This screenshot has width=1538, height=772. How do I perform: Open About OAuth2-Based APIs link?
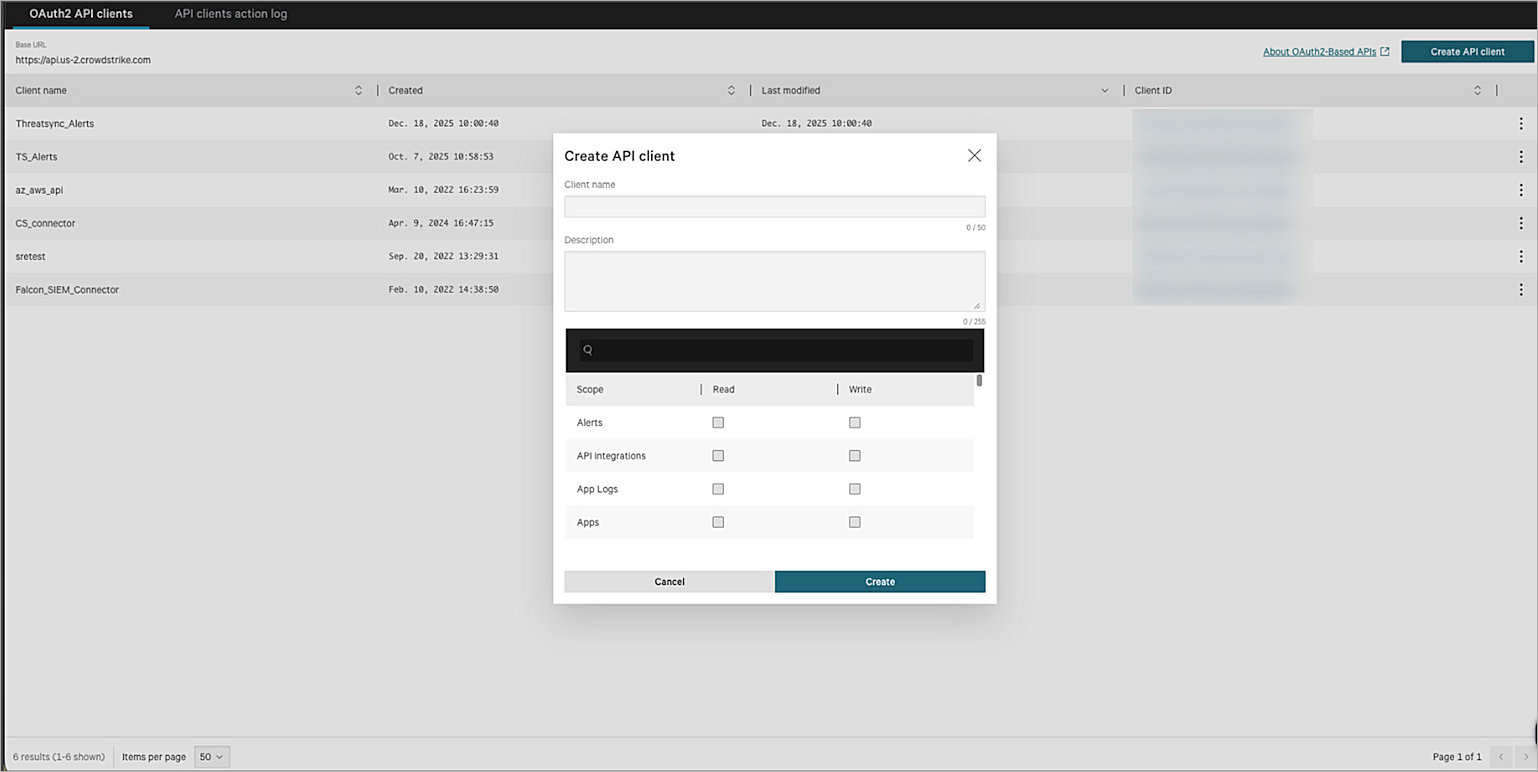1319,51
